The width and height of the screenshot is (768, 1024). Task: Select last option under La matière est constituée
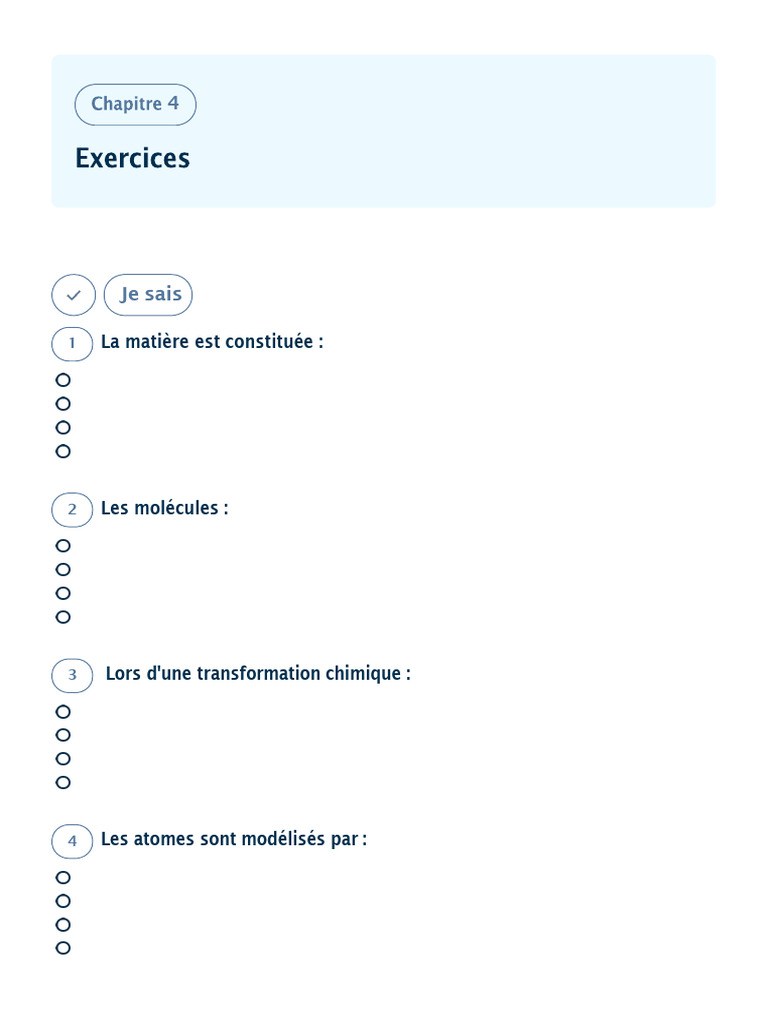pos(63,451)
